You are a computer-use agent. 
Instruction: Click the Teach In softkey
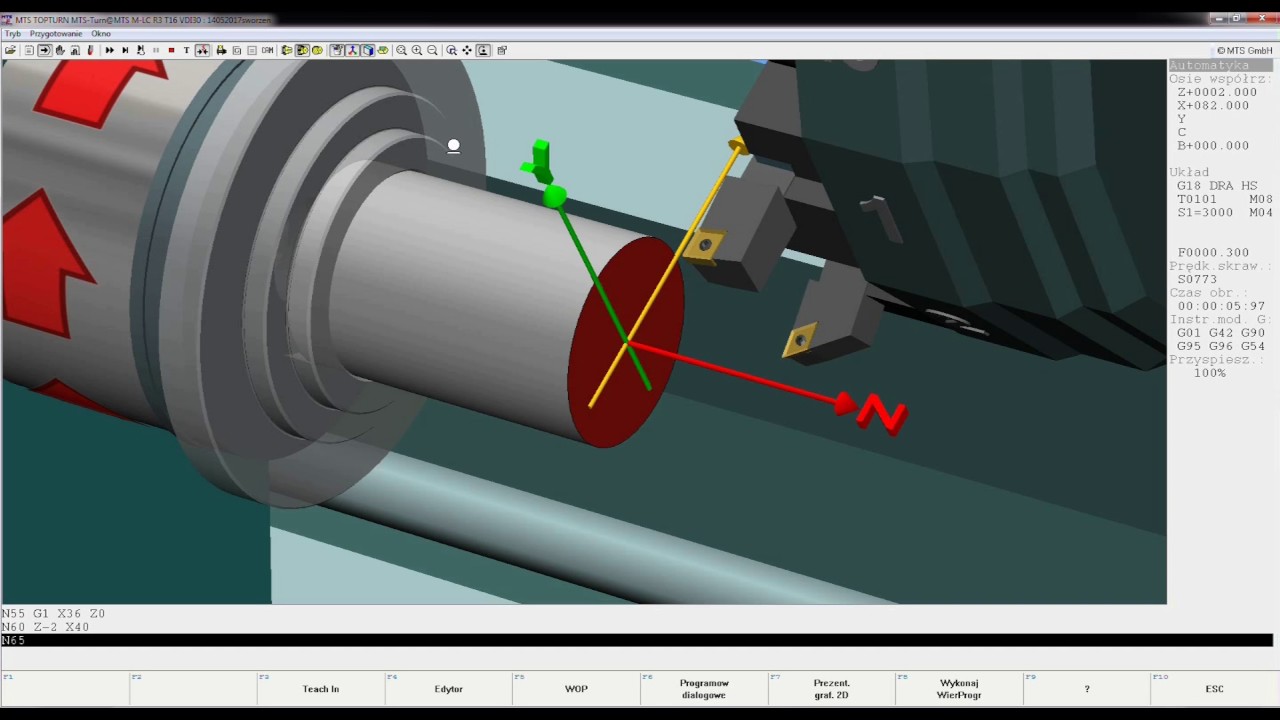tap(321, 689)
